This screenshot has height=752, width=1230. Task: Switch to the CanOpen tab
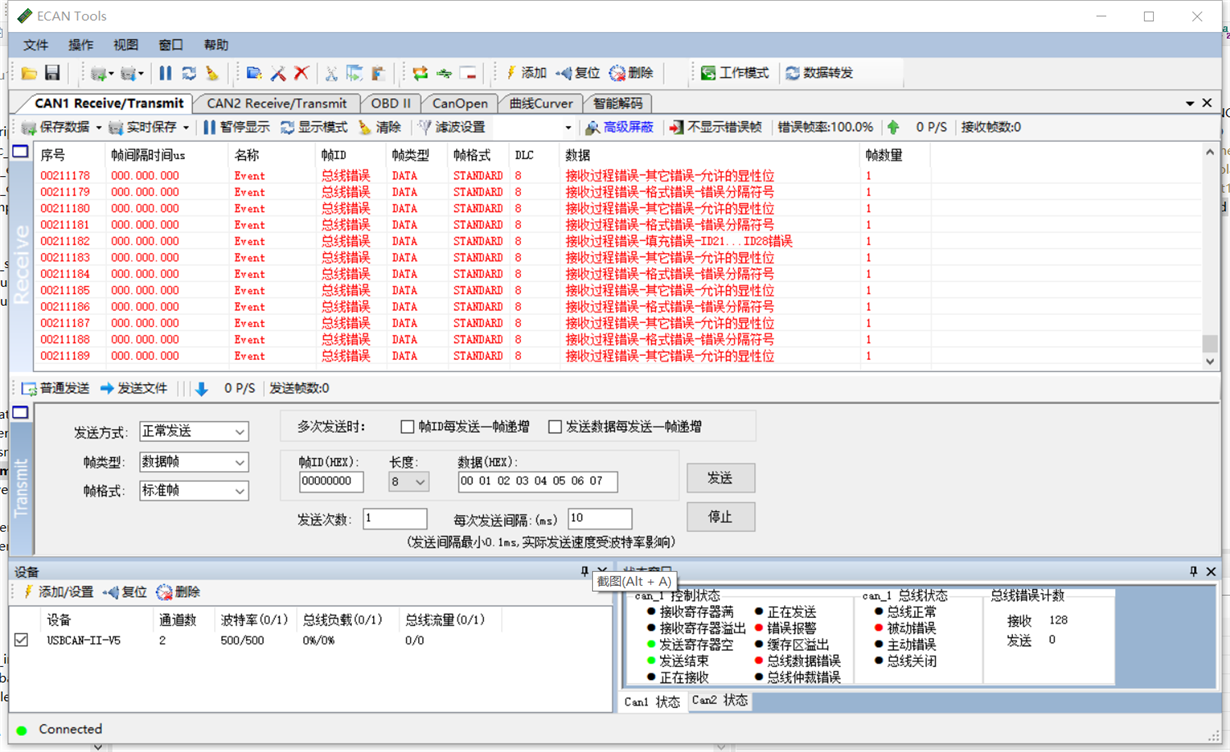pos(460,103)
